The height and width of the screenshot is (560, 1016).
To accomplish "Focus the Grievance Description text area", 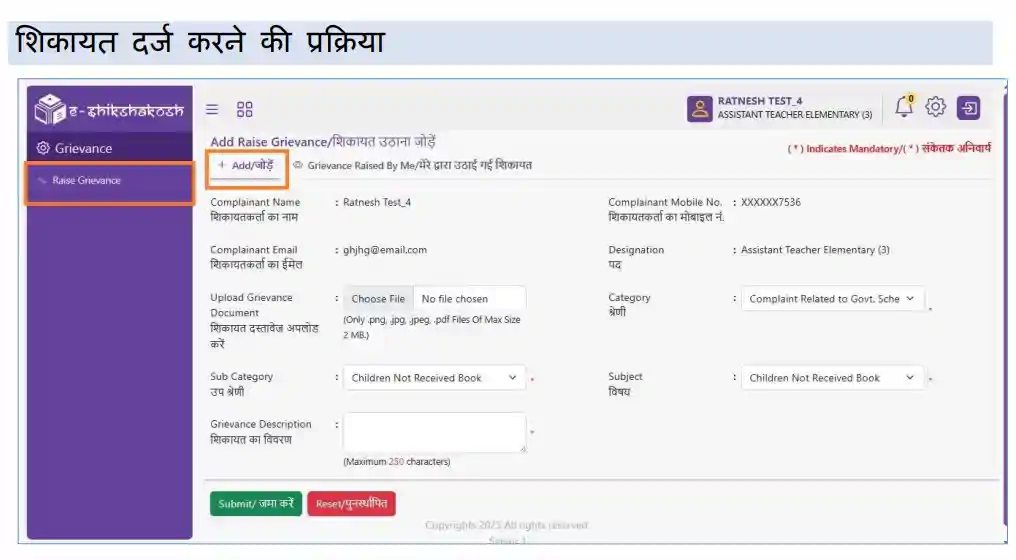I will [x=434, y=432].
